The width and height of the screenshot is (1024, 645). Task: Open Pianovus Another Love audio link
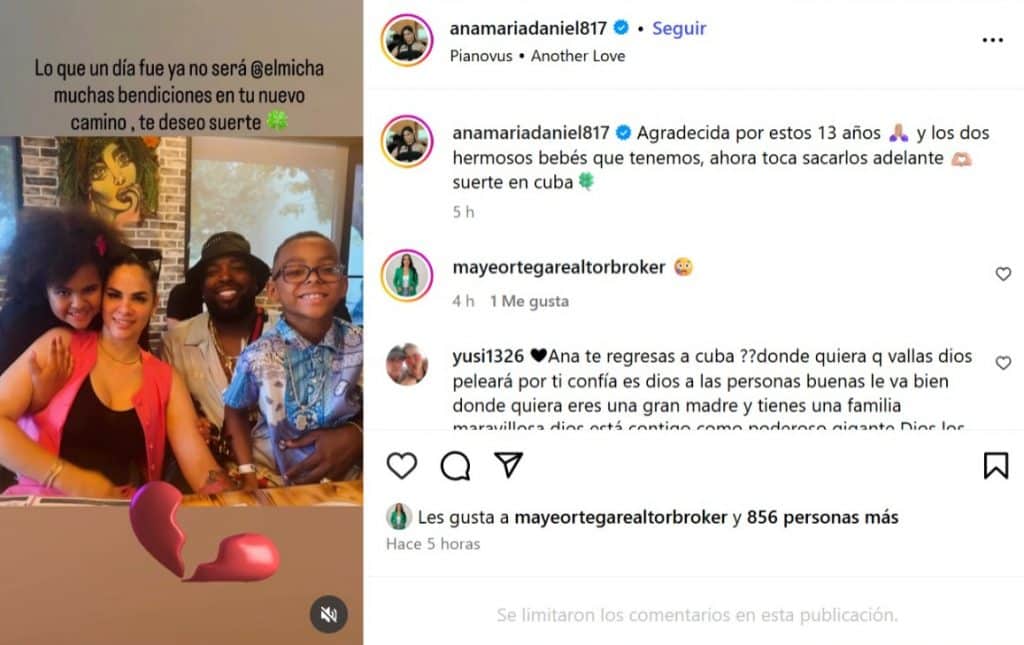pyautogui.click(x=537, y=56)
